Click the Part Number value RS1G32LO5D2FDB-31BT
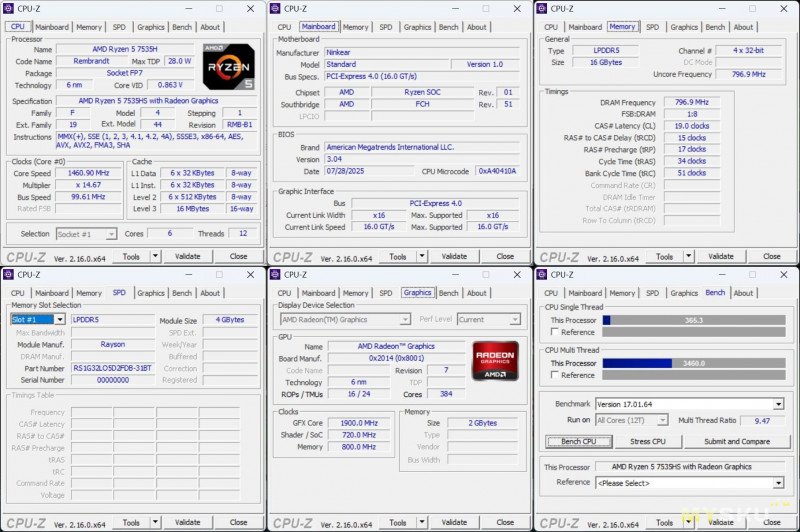 [113, 368]
